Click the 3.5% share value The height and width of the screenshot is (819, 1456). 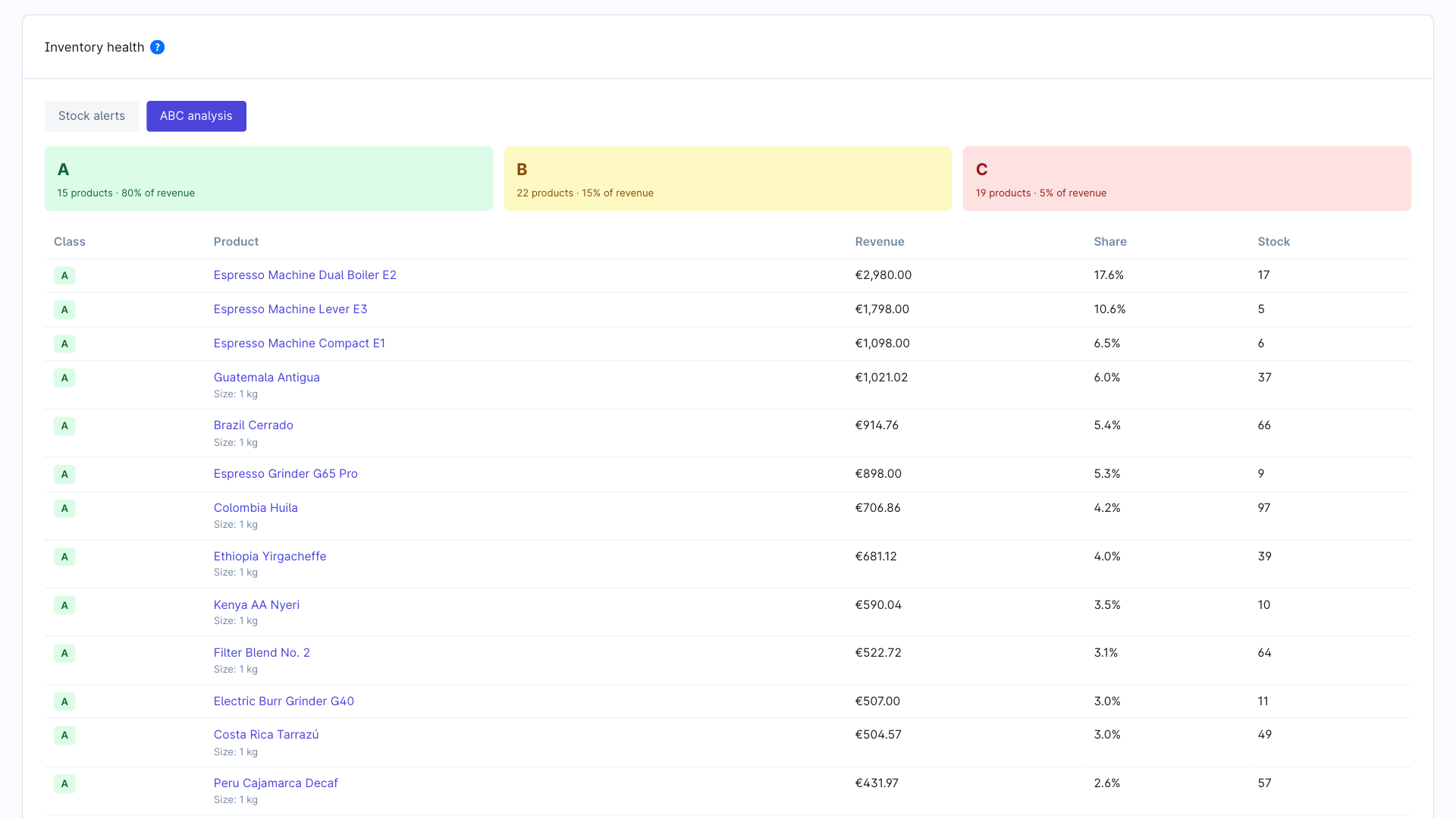[x=1107, y=605]
